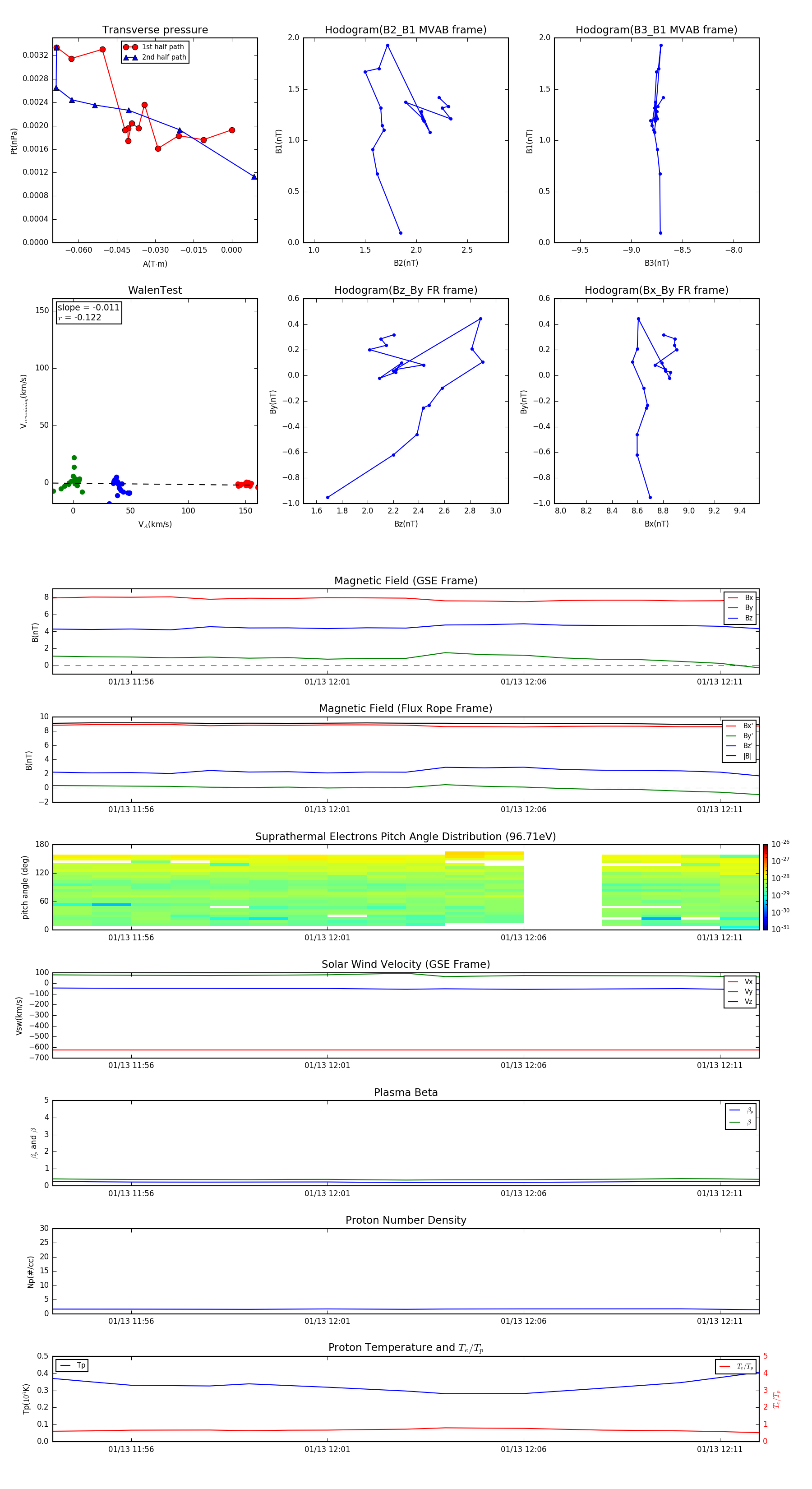This screenshot has height=1489, width=812.
Task: Click the "Proton Temperature and Te/Tp" title
Action: coord(406,1348)
